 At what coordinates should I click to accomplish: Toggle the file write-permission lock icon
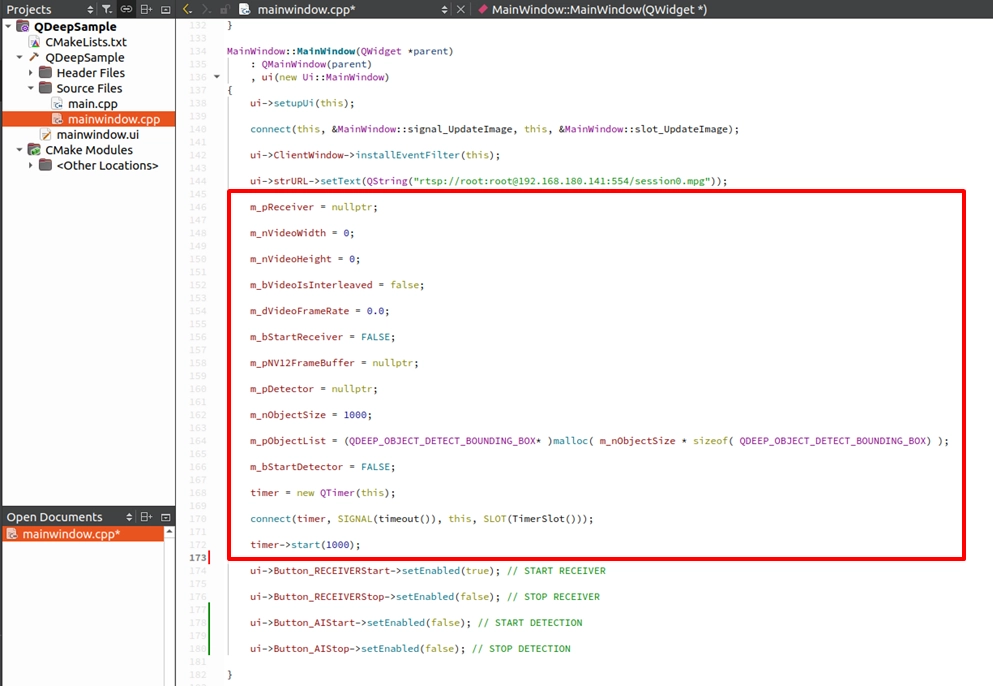click(225, 10)
